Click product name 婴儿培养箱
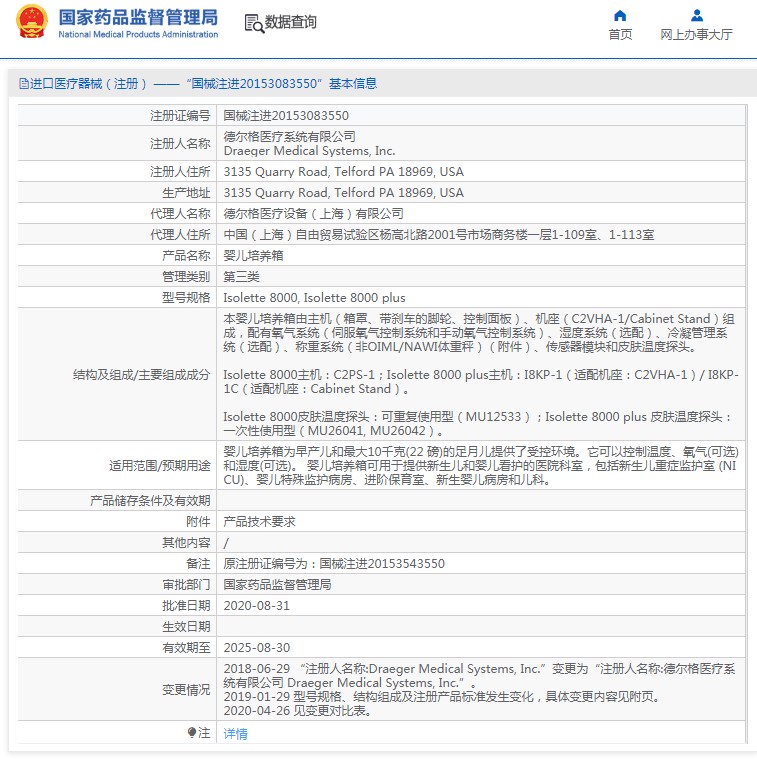 253,255
